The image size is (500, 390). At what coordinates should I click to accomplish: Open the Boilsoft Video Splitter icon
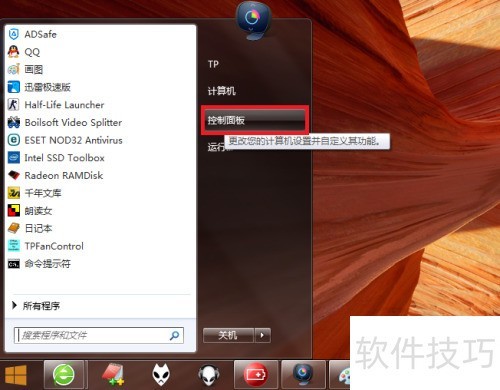[x=14, y=122]
